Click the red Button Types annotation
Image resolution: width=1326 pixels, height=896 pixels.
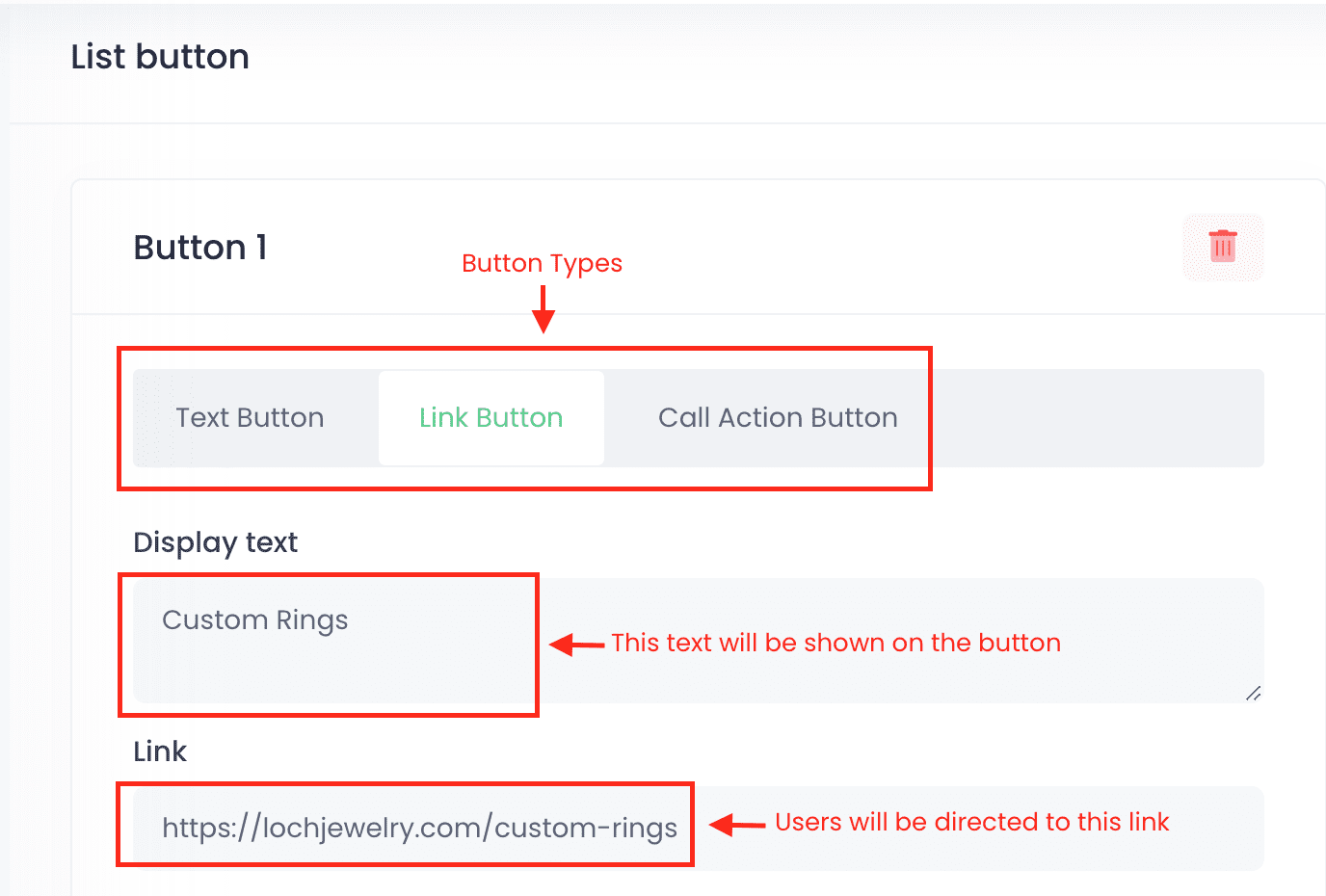click(x=542, y=263)
